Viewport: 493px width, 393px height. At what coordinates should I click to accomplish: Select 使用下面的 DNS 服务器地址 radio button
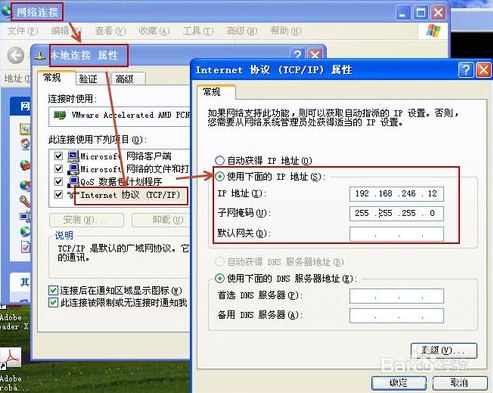(x=220, y=278)
